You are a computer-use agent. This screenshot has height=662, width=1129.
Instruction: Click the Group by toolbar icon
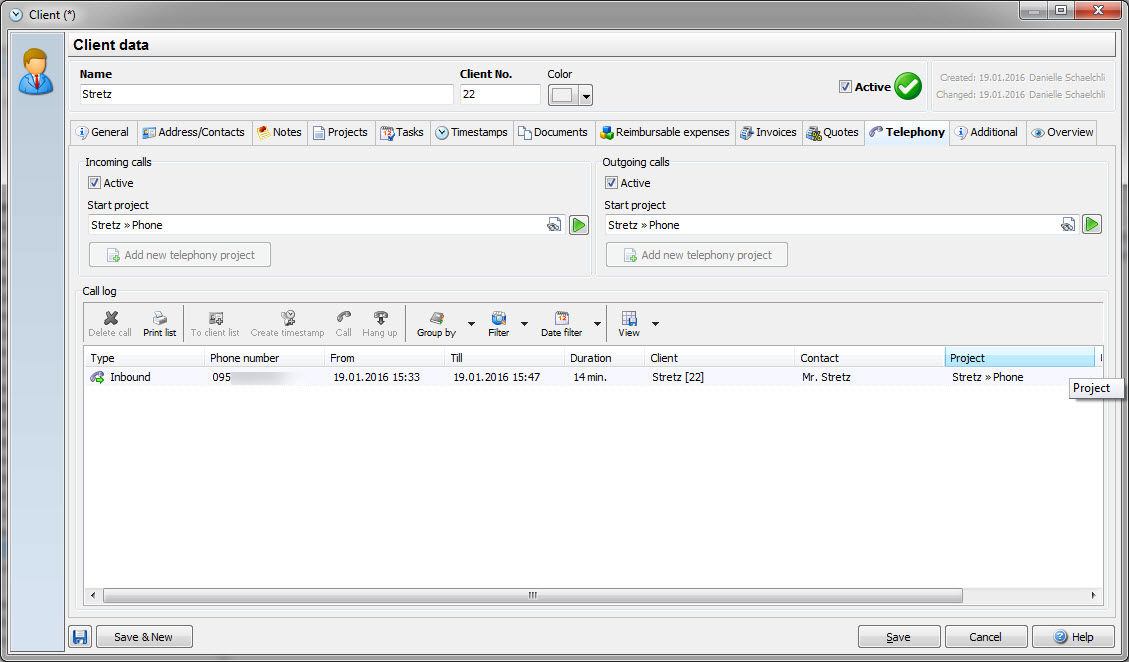click(x=436, y=318)
